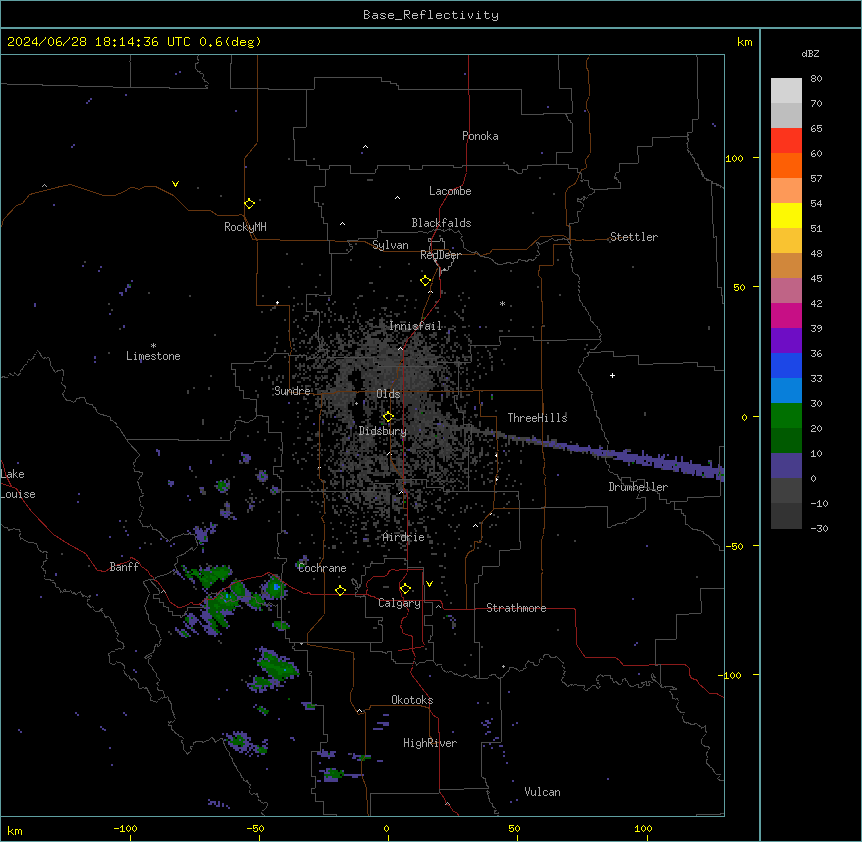Image resolution: width=862 pixels, height=842 pixels.
Task: Select the blue 36-33 dBZ legend swatch
Action: coord(786,365)
